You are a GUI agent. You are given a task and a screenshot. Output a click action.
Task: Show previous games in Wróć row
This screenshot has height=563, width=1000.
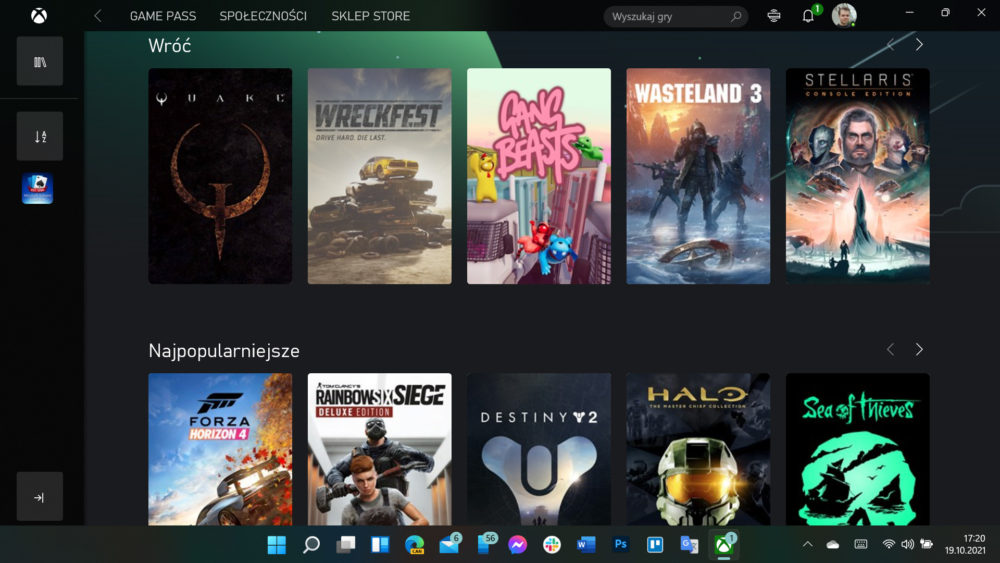pos(890,45)
